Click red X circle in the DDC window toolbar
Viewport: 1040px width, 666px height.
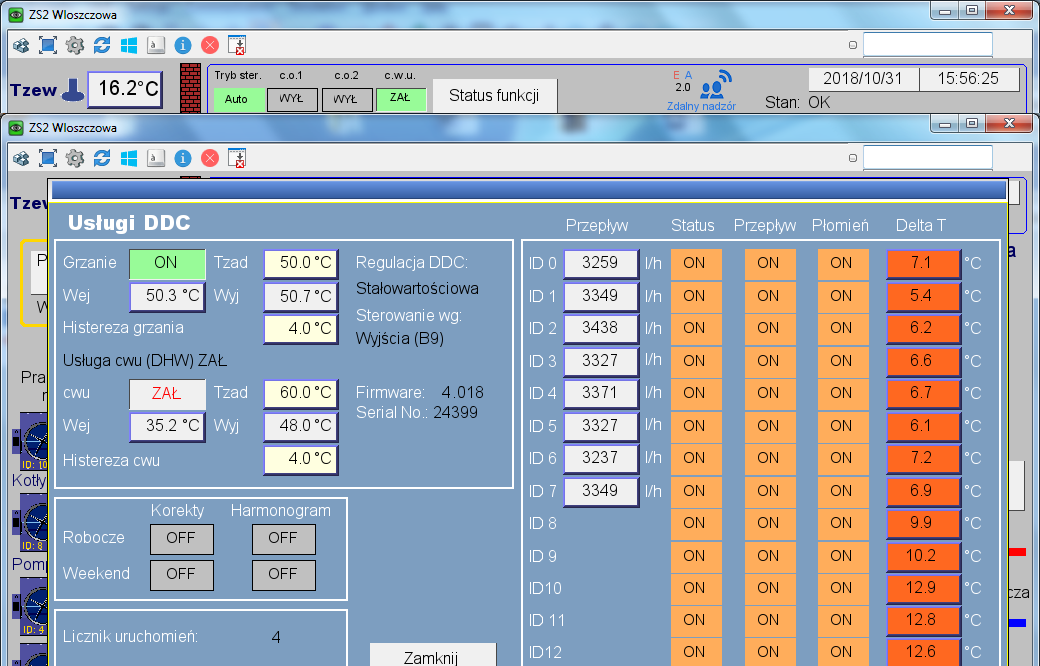pos(210,159)
